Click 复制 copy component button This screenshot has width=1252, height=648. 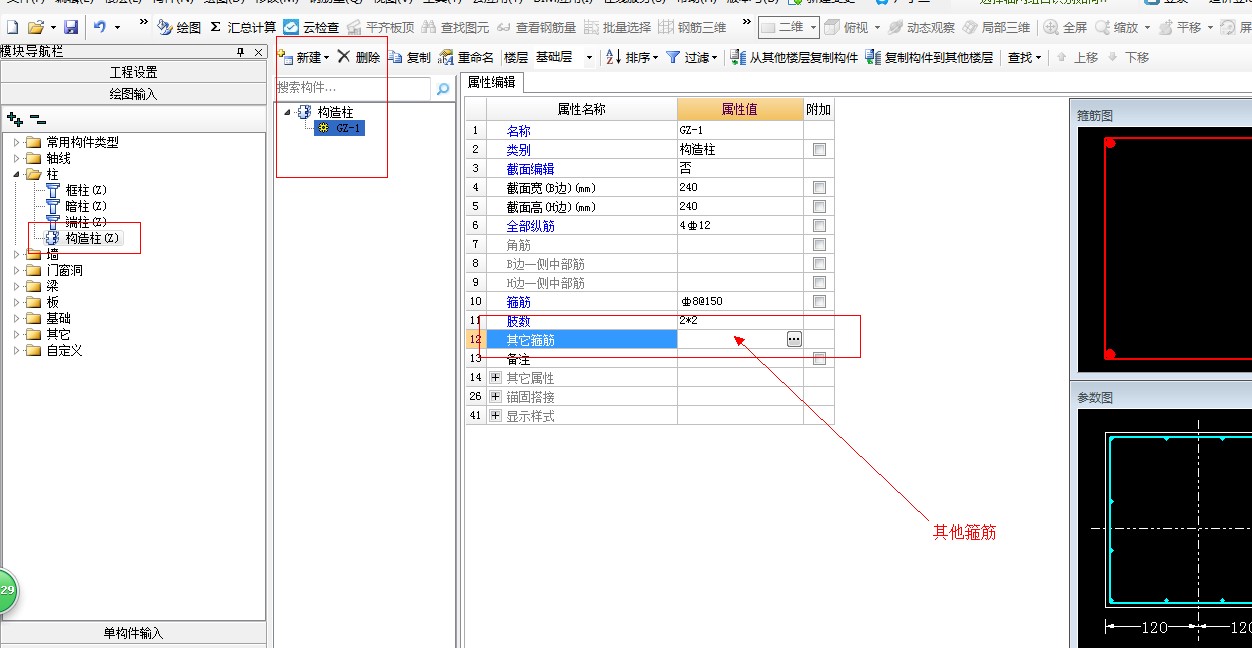click(x=410, y=57)
